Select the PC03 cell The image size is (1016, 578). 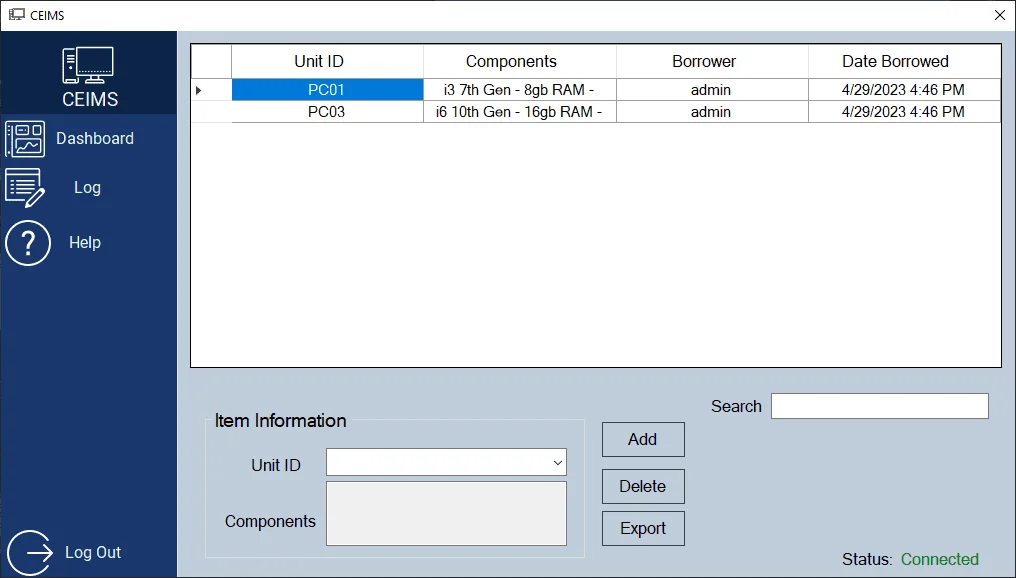[x=327, y=111]
